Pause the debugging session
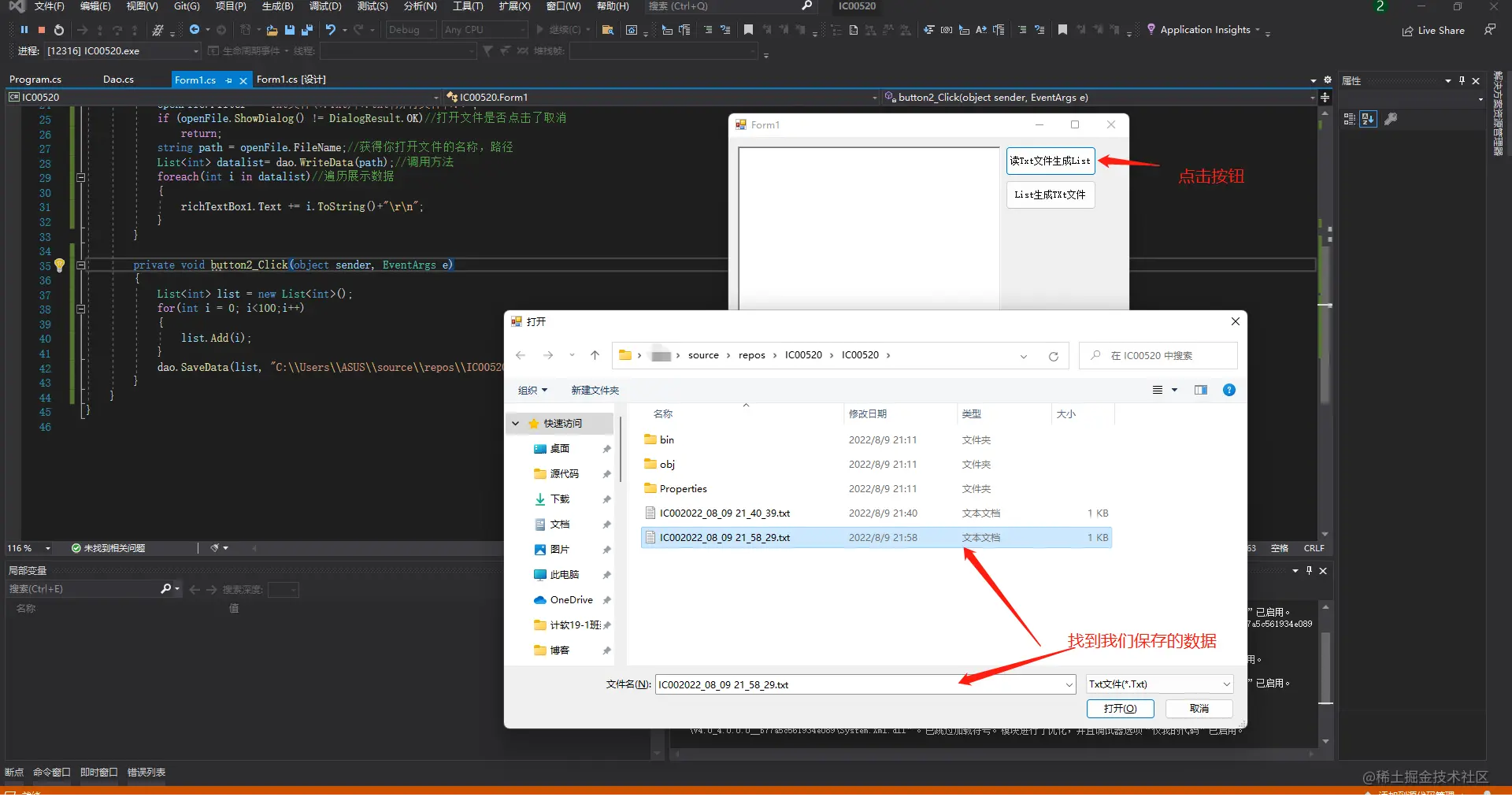Screen dimensions: 1512x808 coord(24,30)
